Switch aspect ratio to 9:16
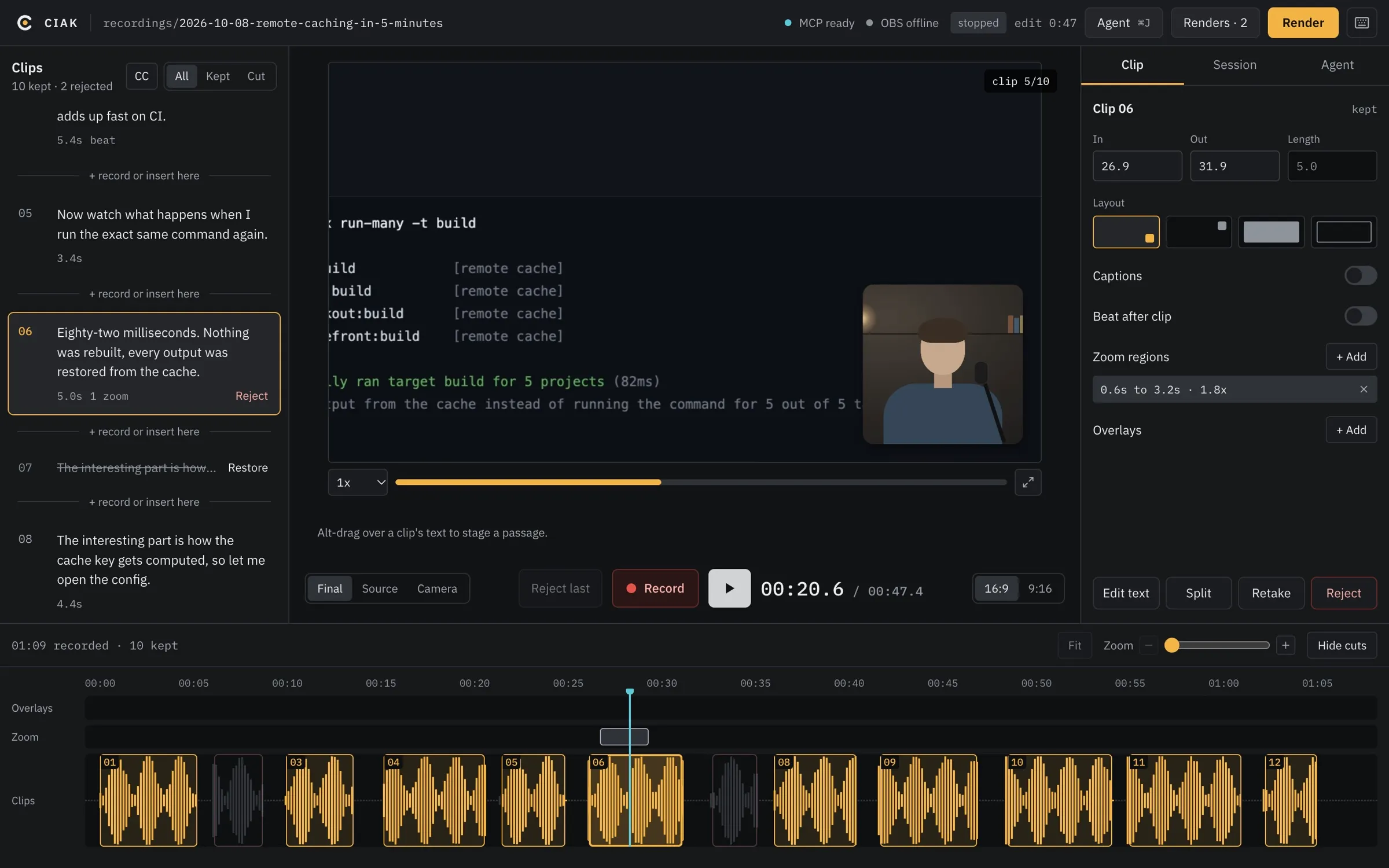Image resolution: width=1389 pixels, height=868 pixels. (x=1040, y=588)
